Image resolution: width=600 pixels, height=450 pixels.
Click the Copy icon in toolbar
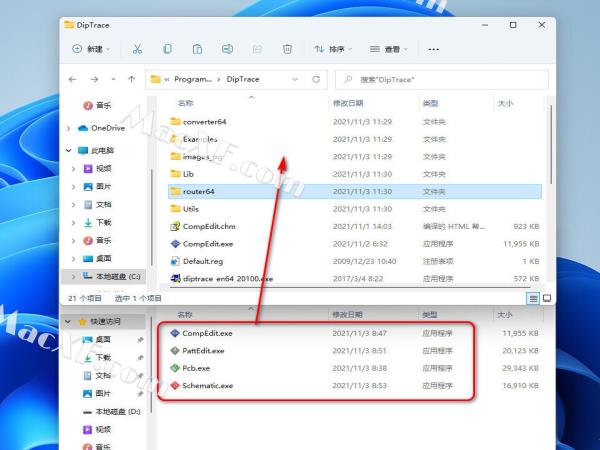[167, 49]
